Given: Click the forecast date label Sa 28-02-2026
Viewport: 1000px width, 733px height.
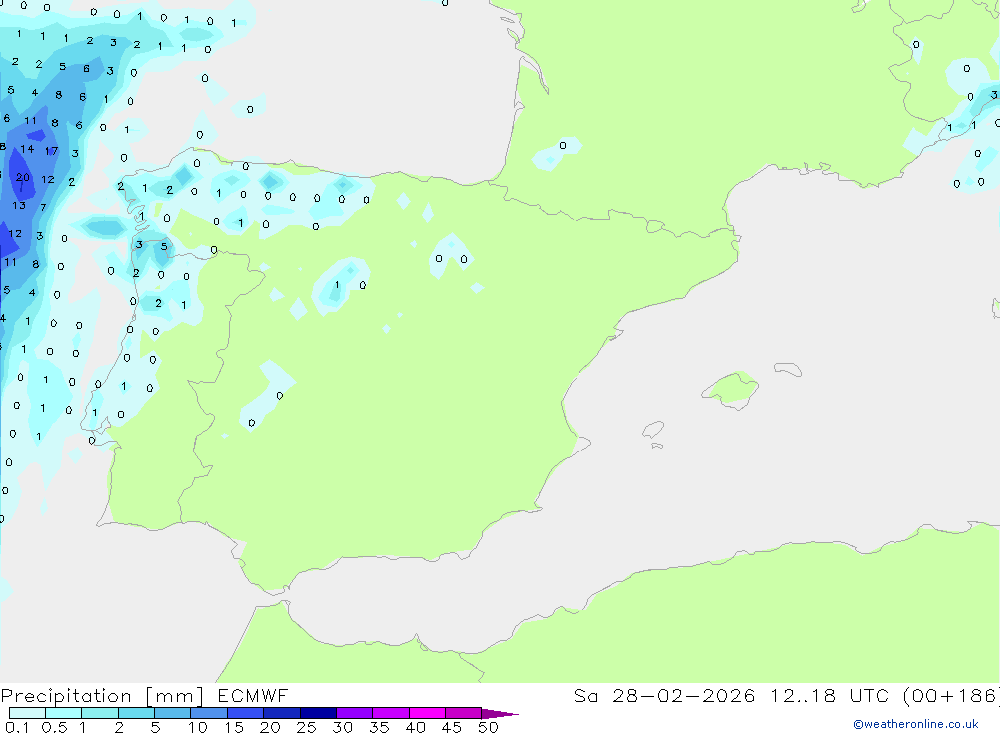Looking at the screenshot, I should point(664,695).
